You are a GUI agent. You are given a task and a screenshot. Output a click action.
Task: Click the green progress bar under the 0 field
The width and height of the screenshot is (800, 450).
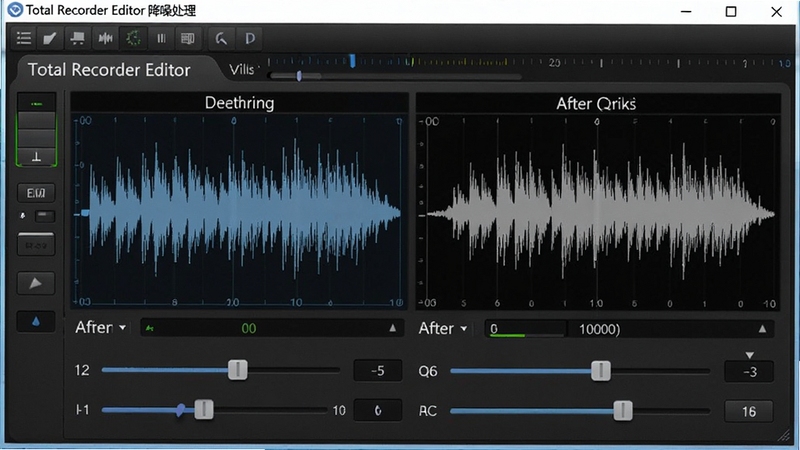(x=508, y=335)
